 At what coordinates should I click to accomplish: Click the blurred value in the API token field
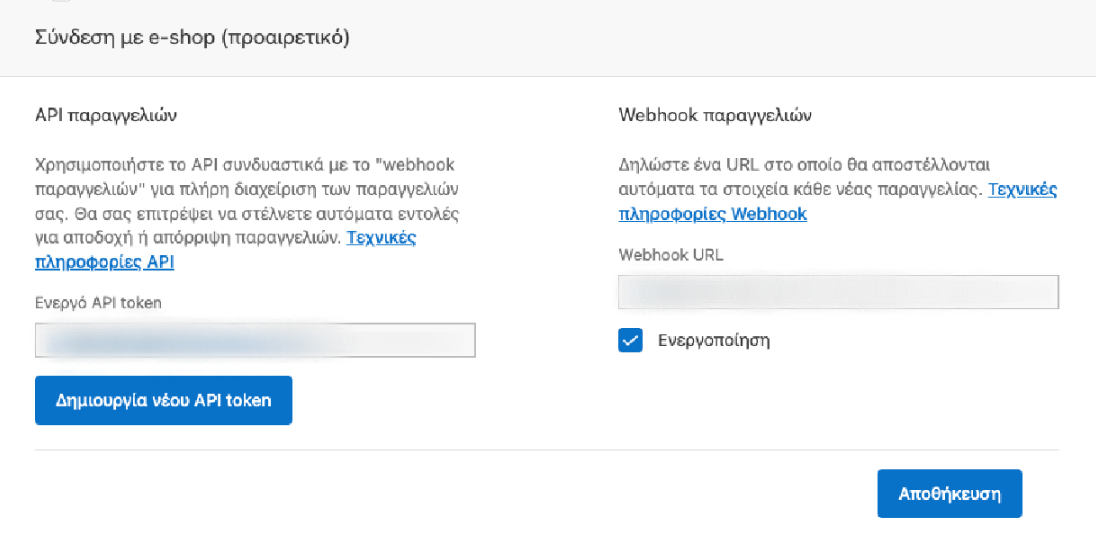(180, 340)
